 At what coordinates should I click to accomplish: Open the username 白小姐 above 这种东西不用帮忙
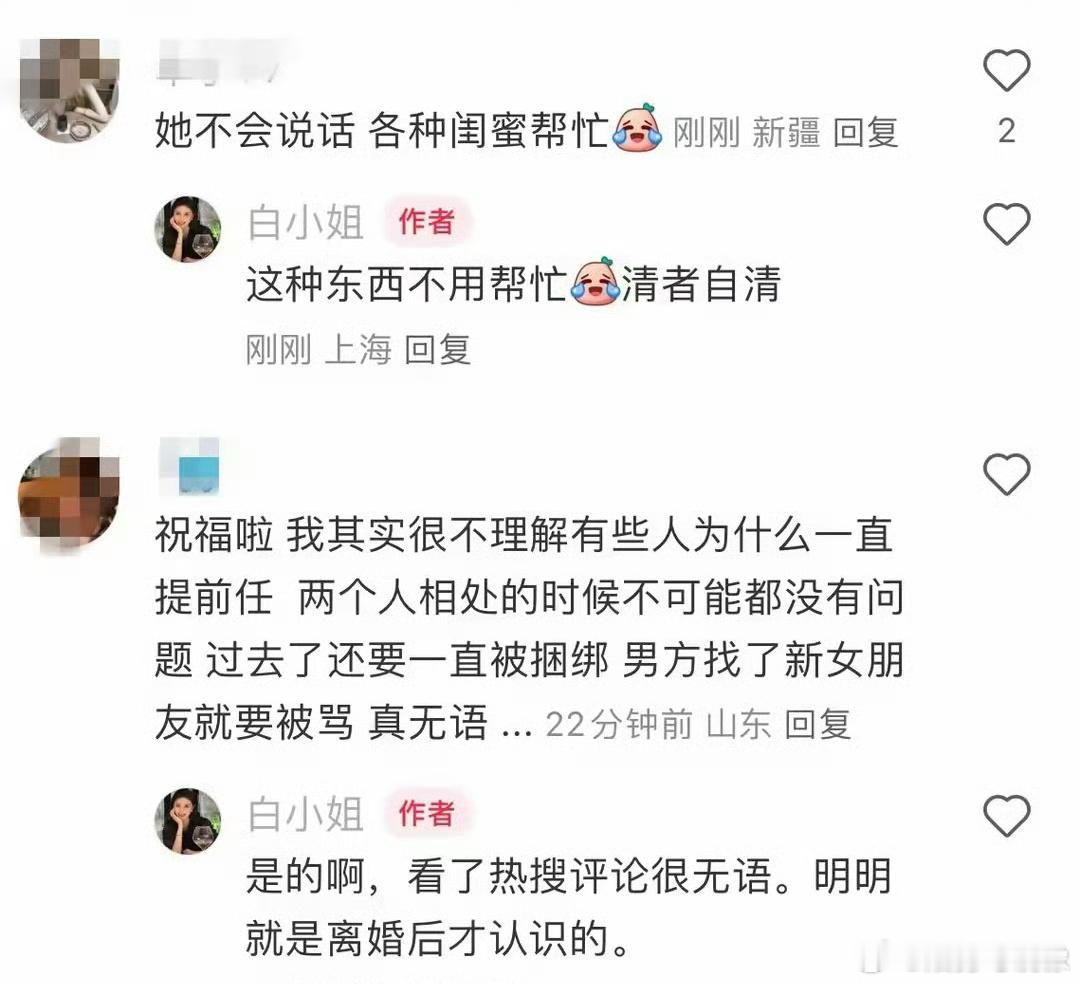[305, 222]
